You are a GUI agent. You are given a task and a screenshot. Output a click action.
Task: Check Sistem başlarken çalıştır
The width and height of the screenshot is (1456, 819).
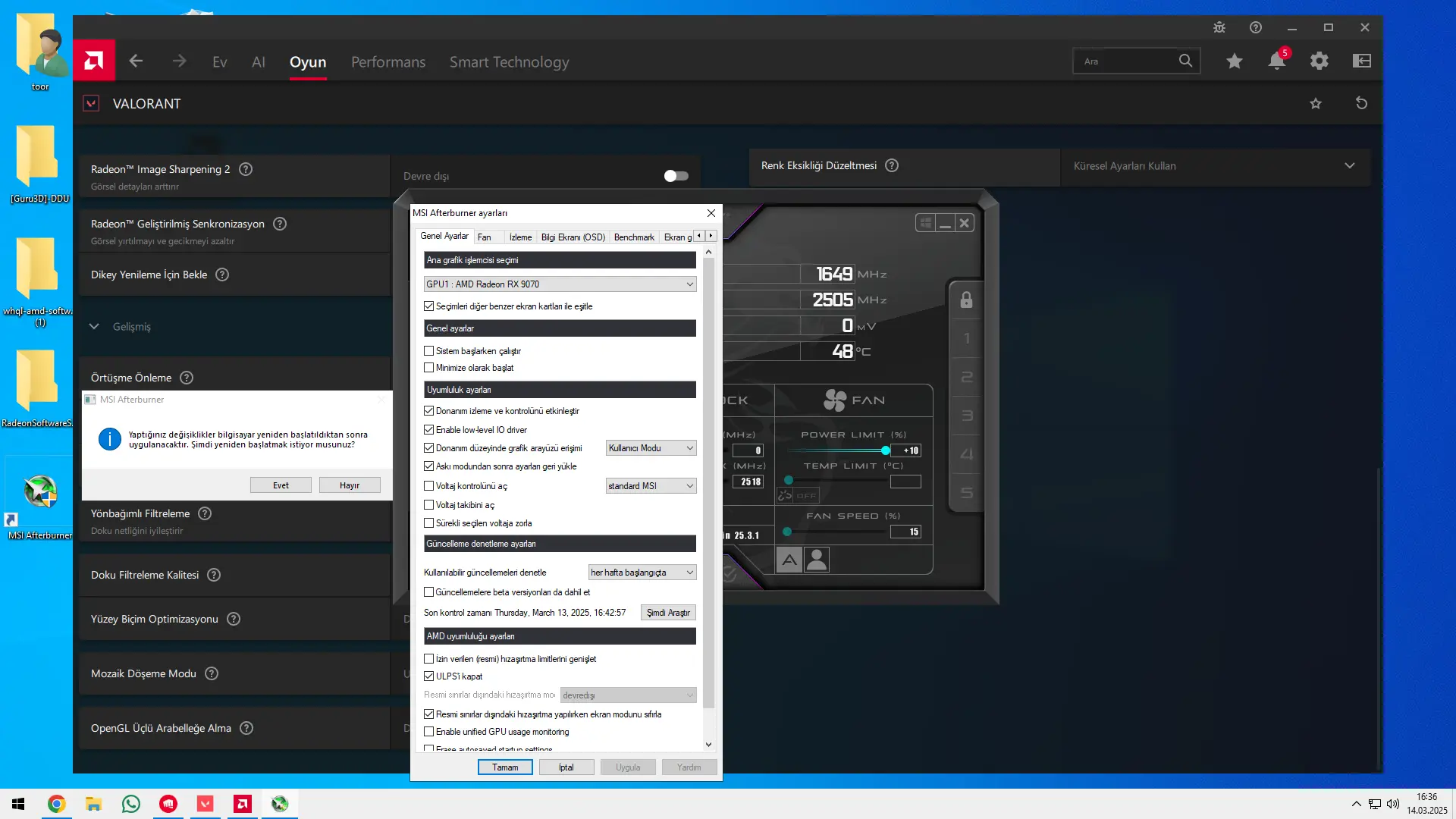tap(429, 351)
